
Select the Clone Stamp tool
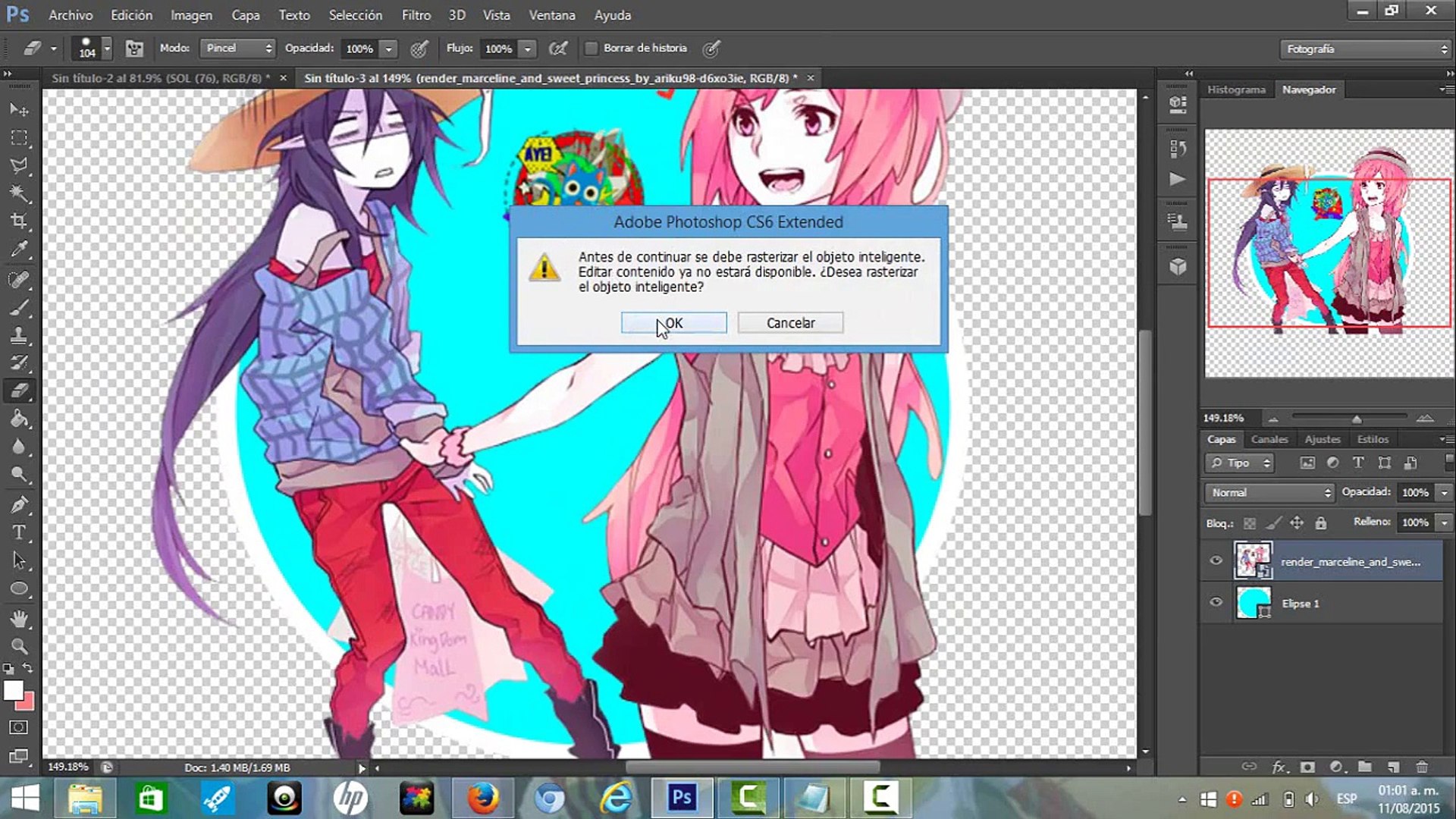[x=19, y=335]
